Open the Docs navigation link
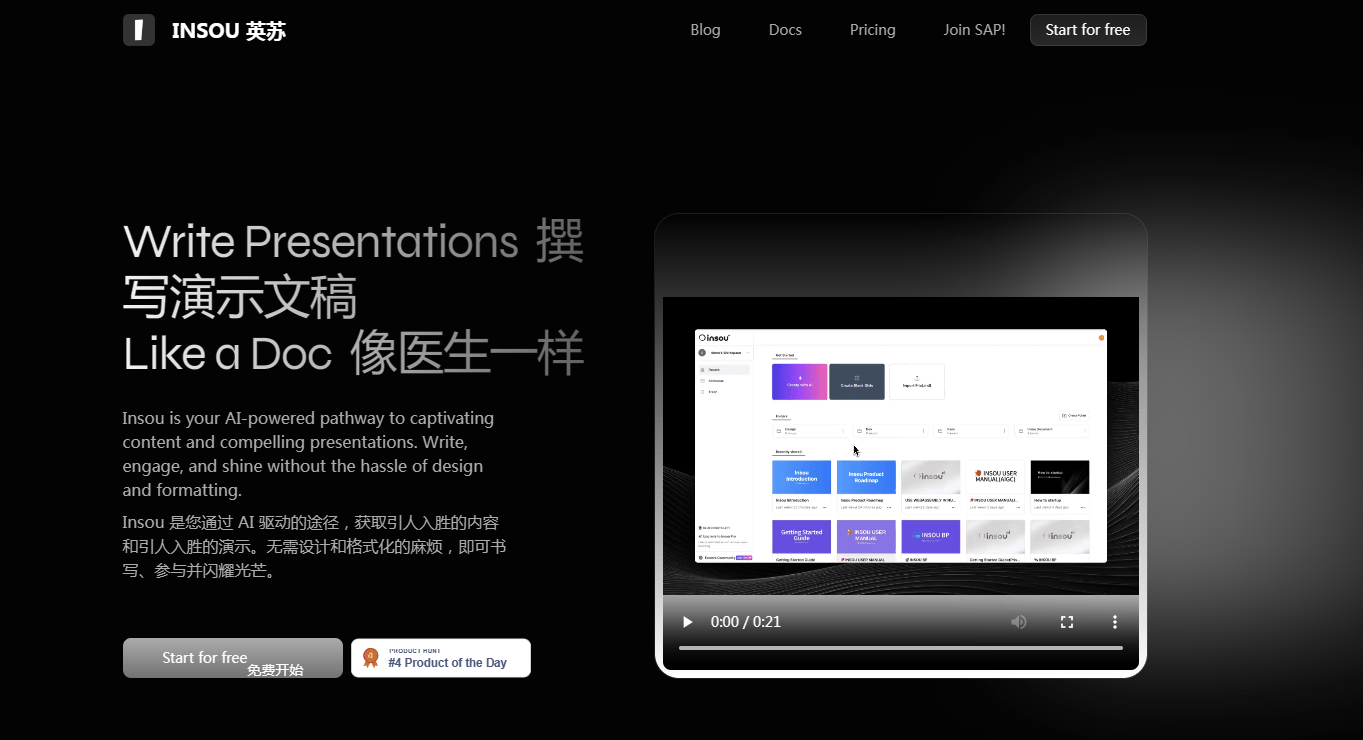1363x740 pixels. [x=785, y=30]
